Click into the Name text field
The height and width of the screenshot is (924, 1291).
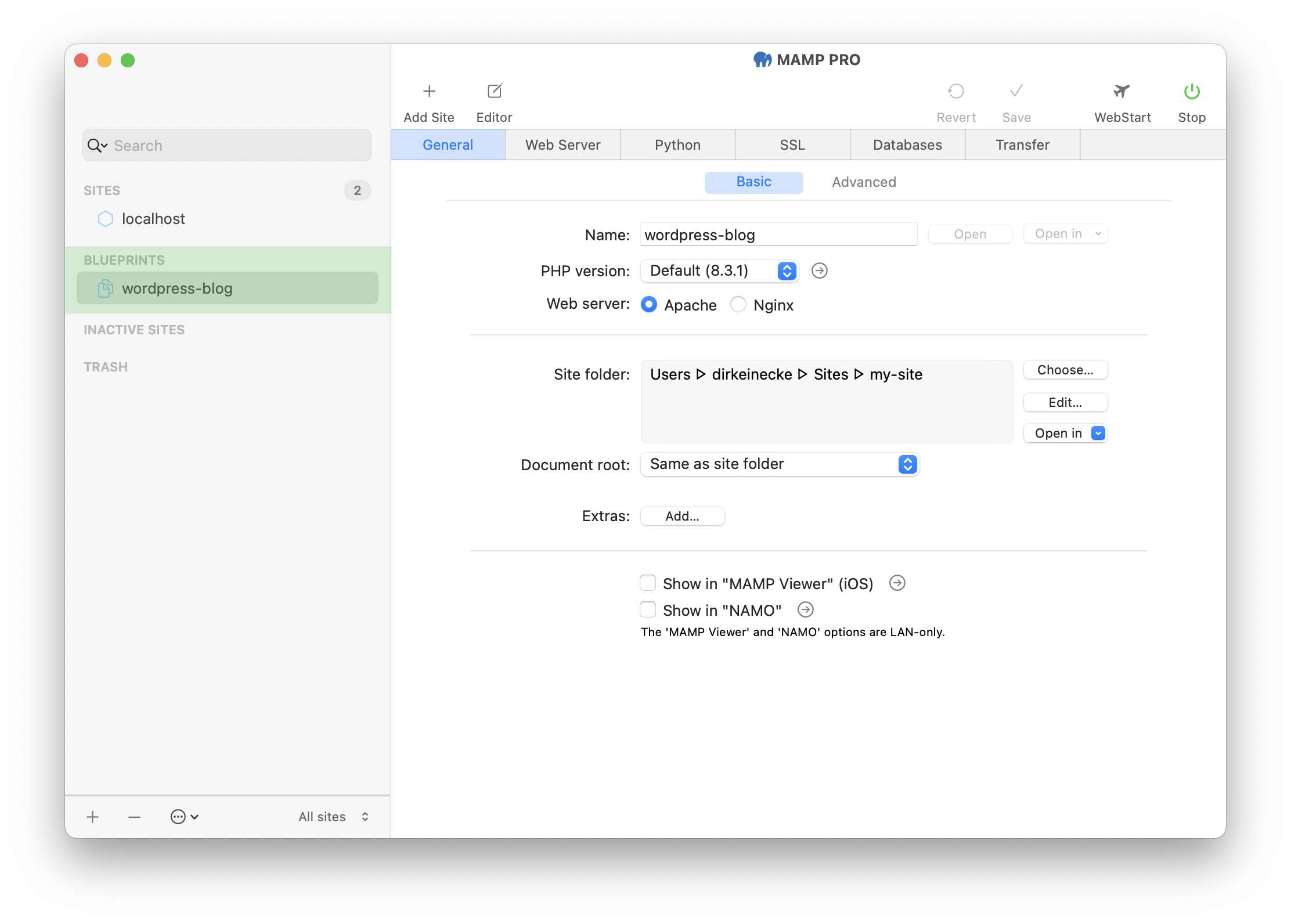pyautogui.click(x=779, y=234)
